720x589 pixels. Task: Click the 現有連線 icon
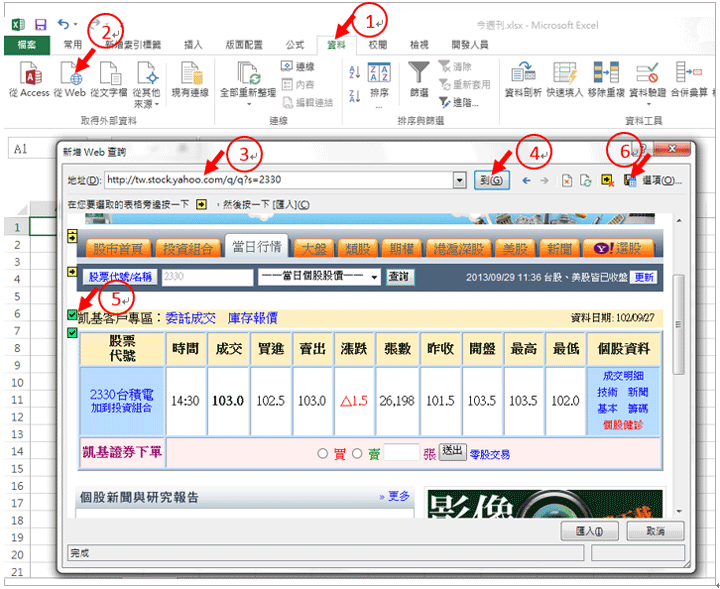point(190,73)
